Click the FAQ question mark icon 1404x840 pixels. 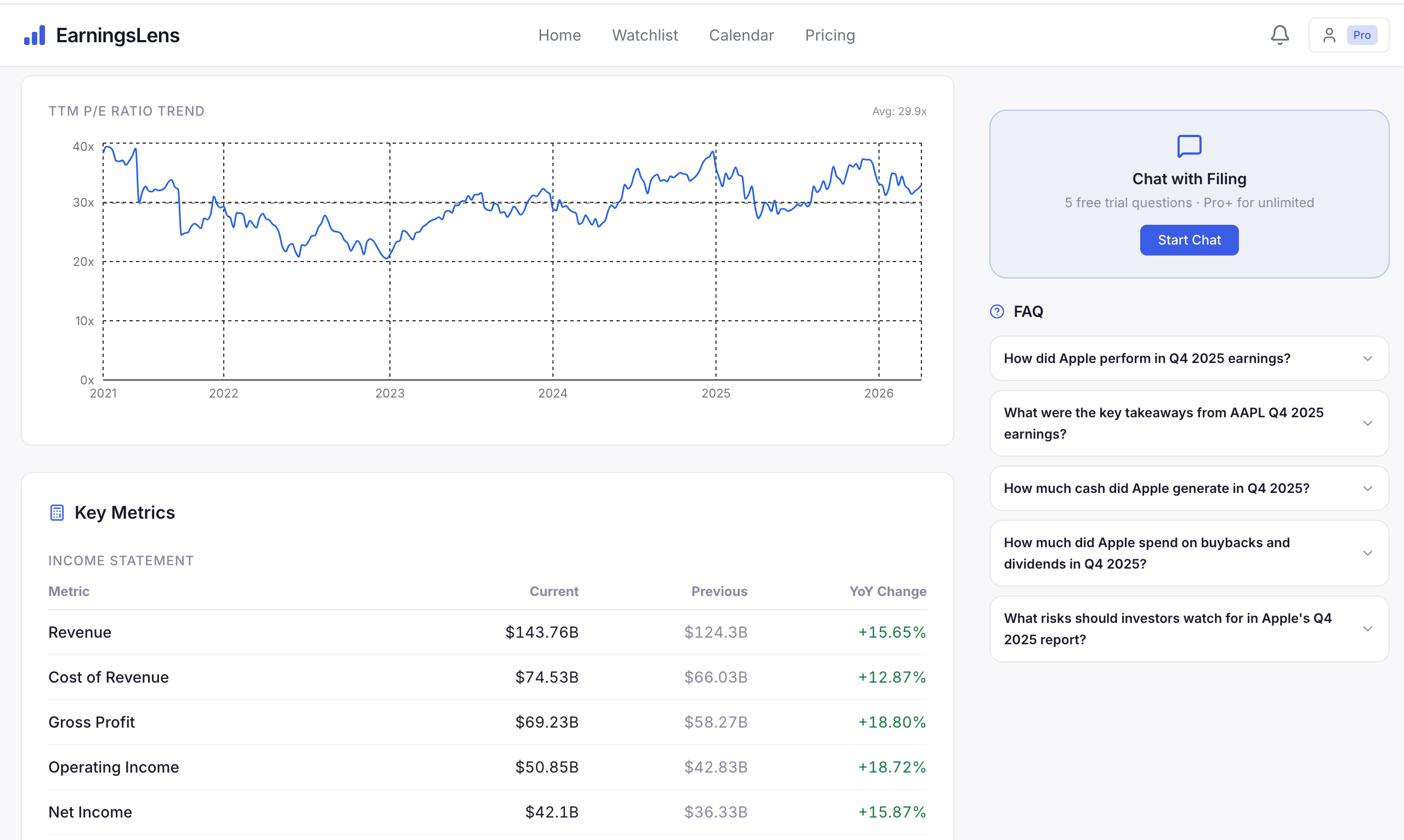pyautogui.click(x=997, y=311)
